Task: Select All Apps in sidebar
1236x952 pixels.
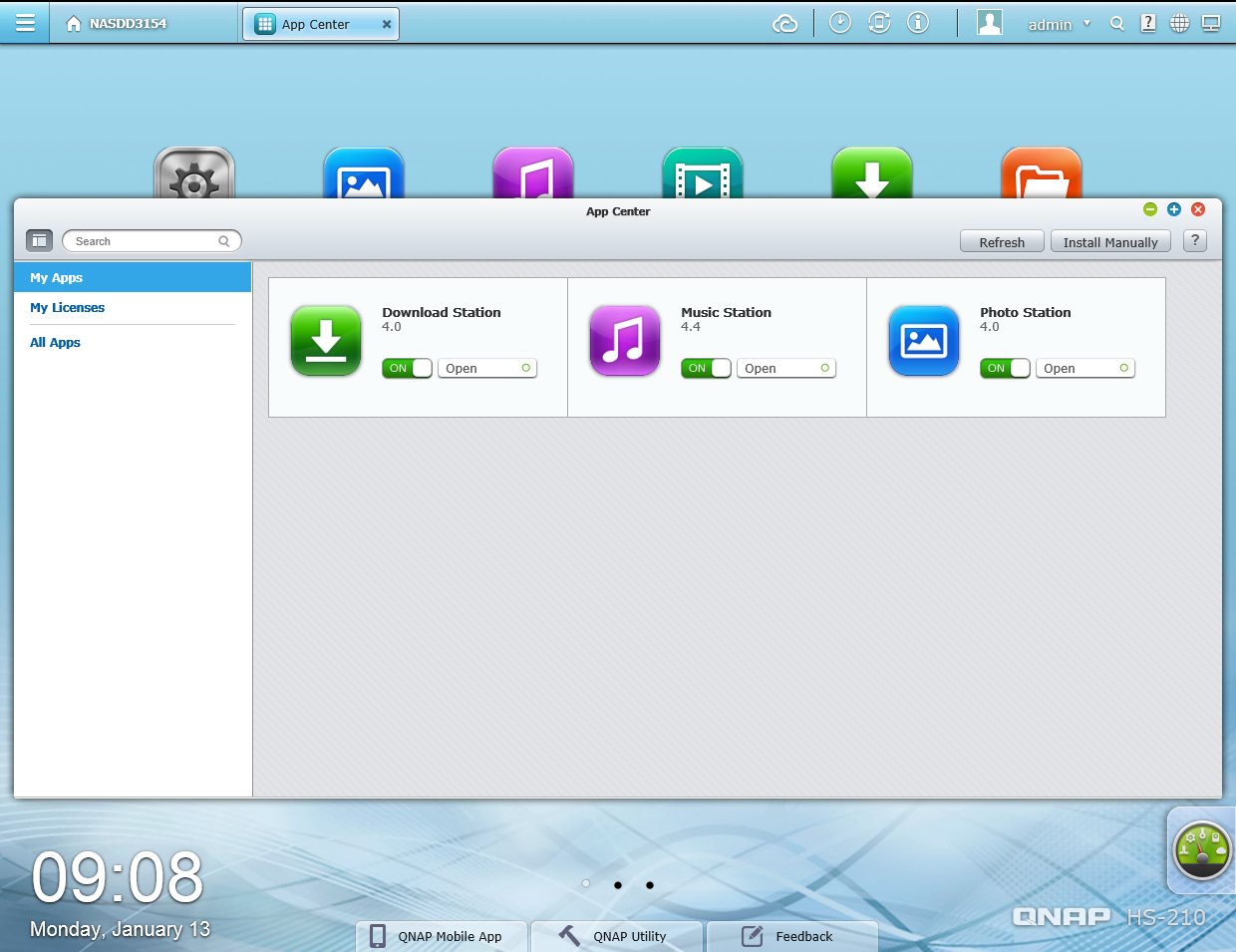Action: click(x=55, y=342)
